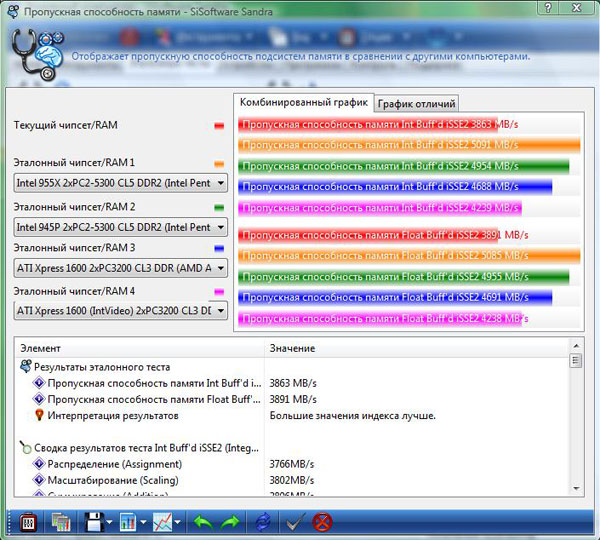The height and width of the screenshot is (540, 600).
Task: Click diamond icon next to 'Масштабирование (Scaling)'
Action: coord(39,480)
